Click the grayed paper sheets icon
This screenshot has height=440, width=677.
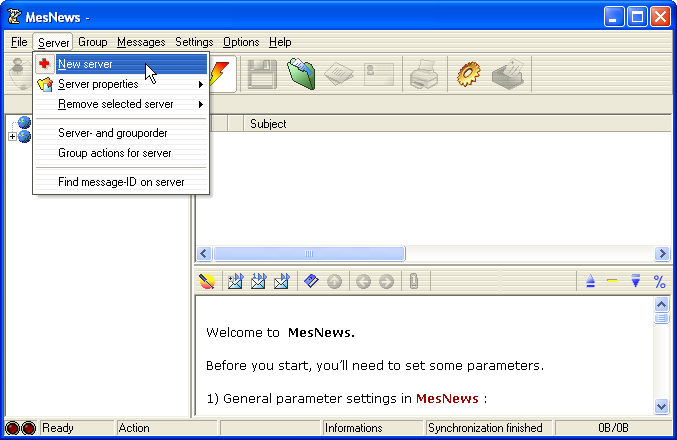339,74
